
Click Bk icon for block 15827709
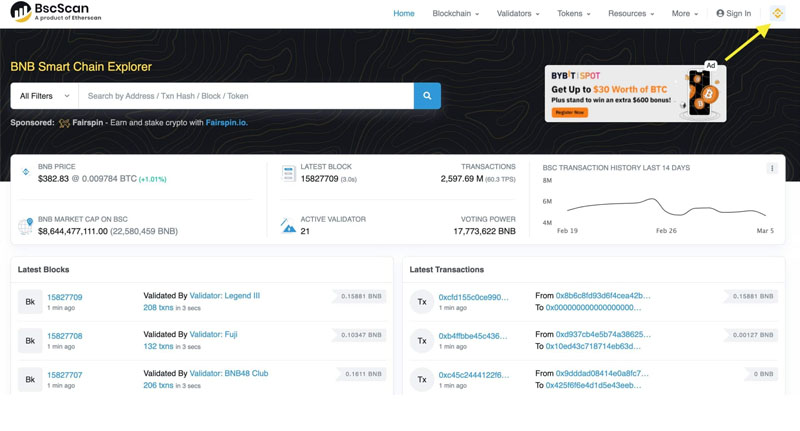tap(30, 301)
